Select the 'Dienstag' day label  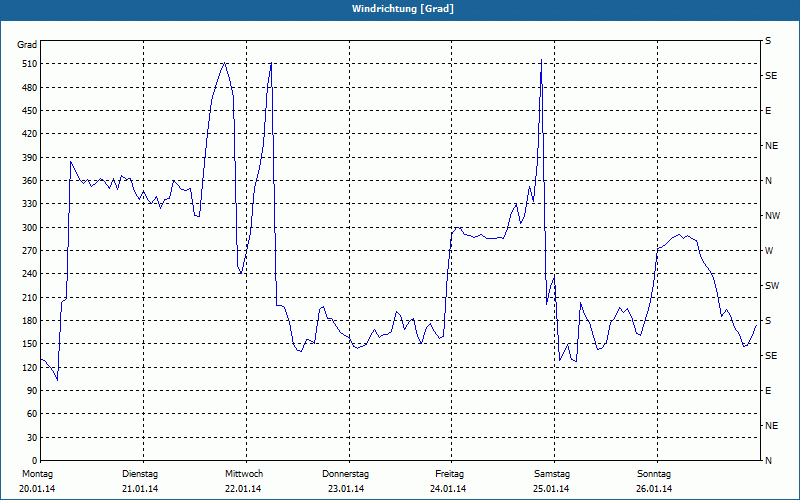tap(140, 474)
